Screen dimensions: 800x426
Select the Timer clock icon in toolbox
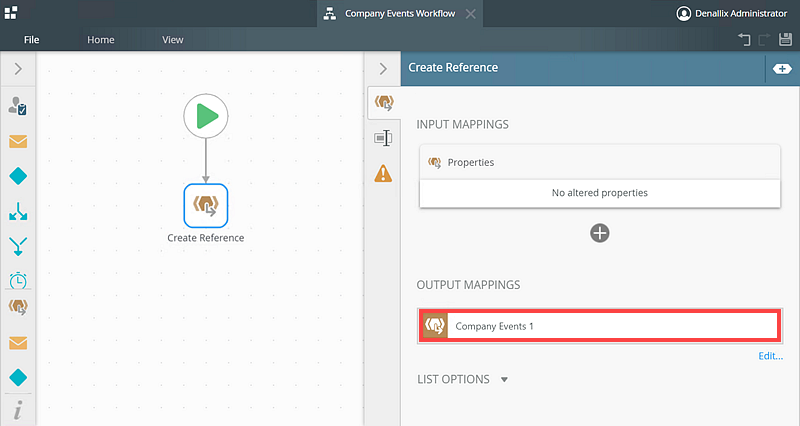(x=18, y=280)
